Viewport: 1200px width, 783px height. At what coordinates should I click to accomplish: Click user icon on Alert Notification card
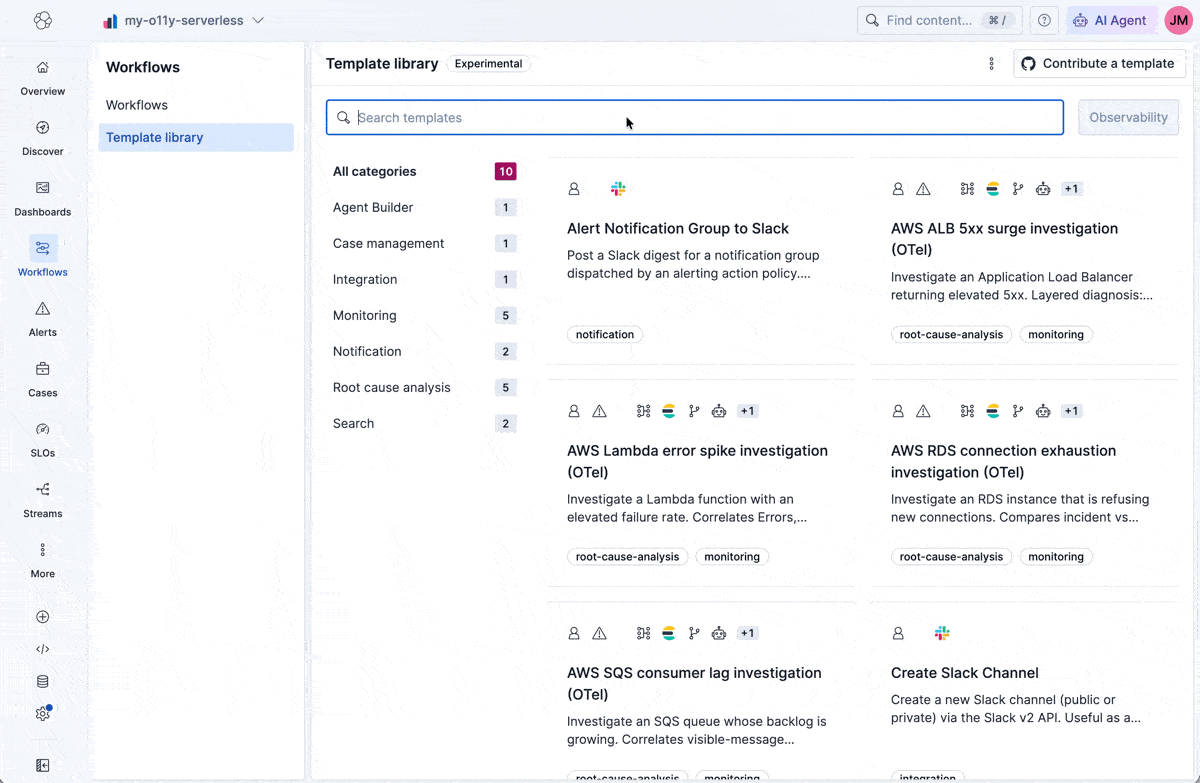tap(574, 189)
